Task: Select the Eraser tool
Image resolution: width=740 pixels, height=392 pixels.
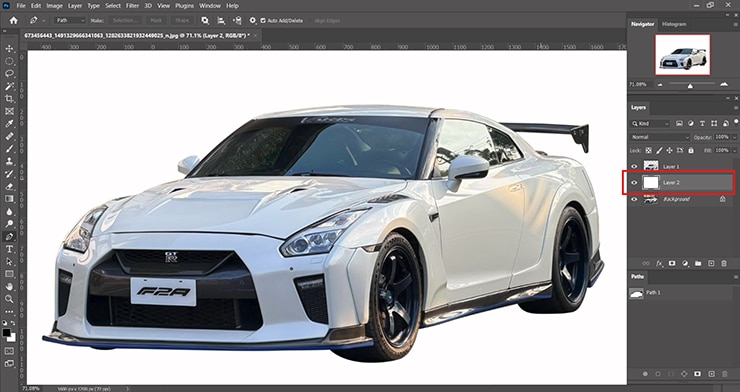Action: pos(9,186)
